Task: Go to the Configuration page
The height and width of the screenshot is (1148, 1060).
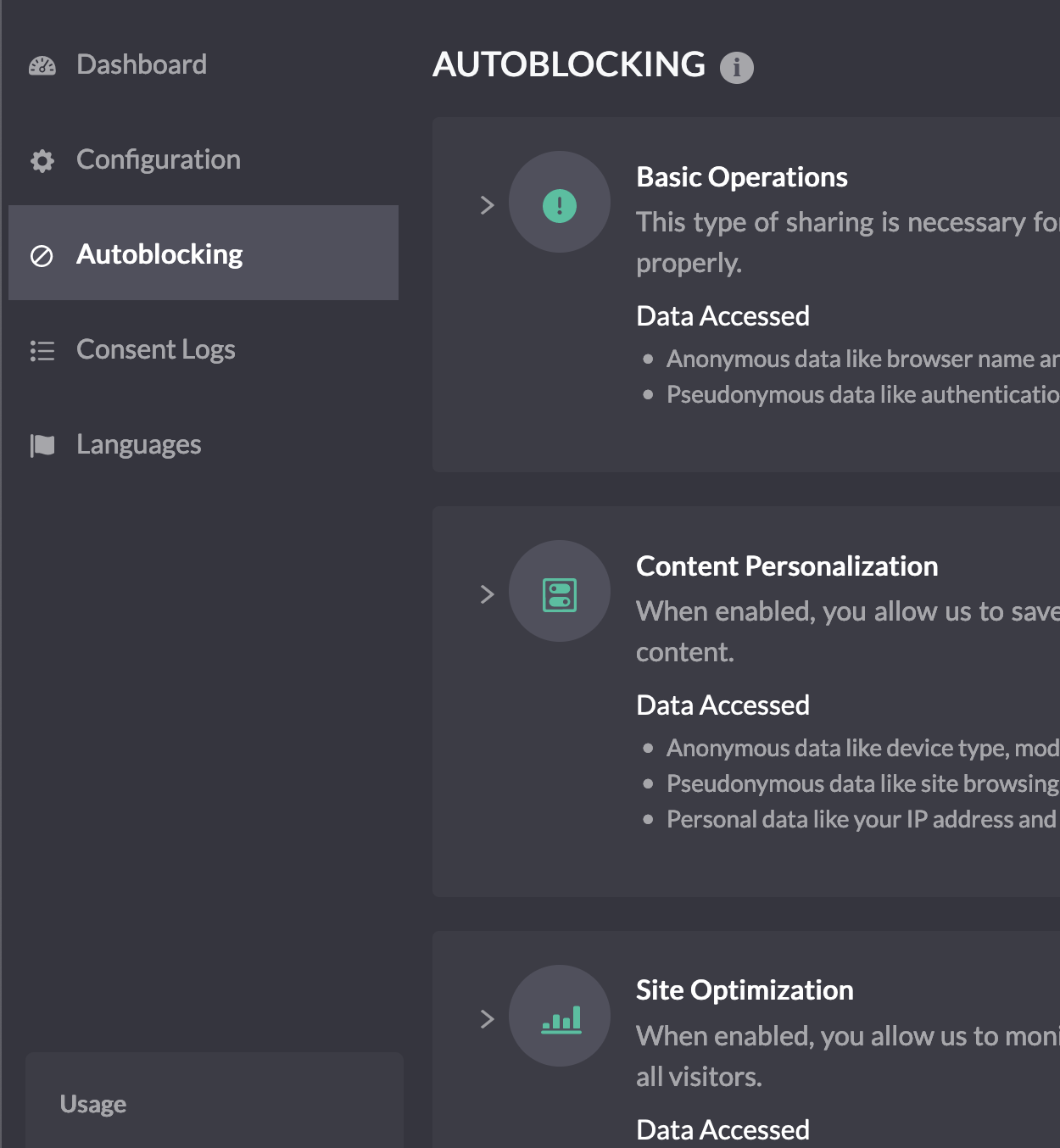Action: click(159, 159)
